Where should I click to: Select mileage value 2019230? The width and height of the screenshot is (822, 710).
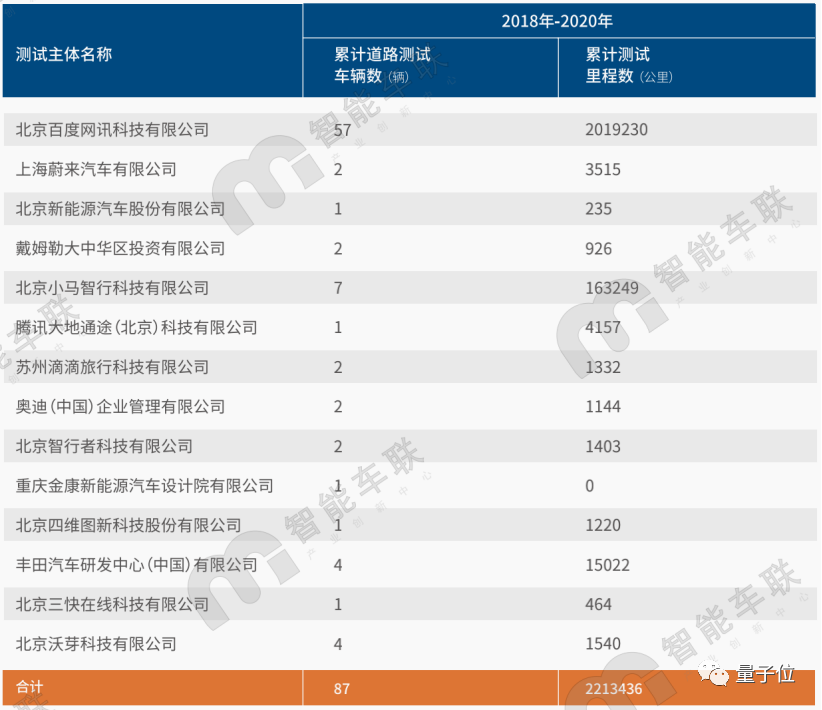tap(616, 130)
